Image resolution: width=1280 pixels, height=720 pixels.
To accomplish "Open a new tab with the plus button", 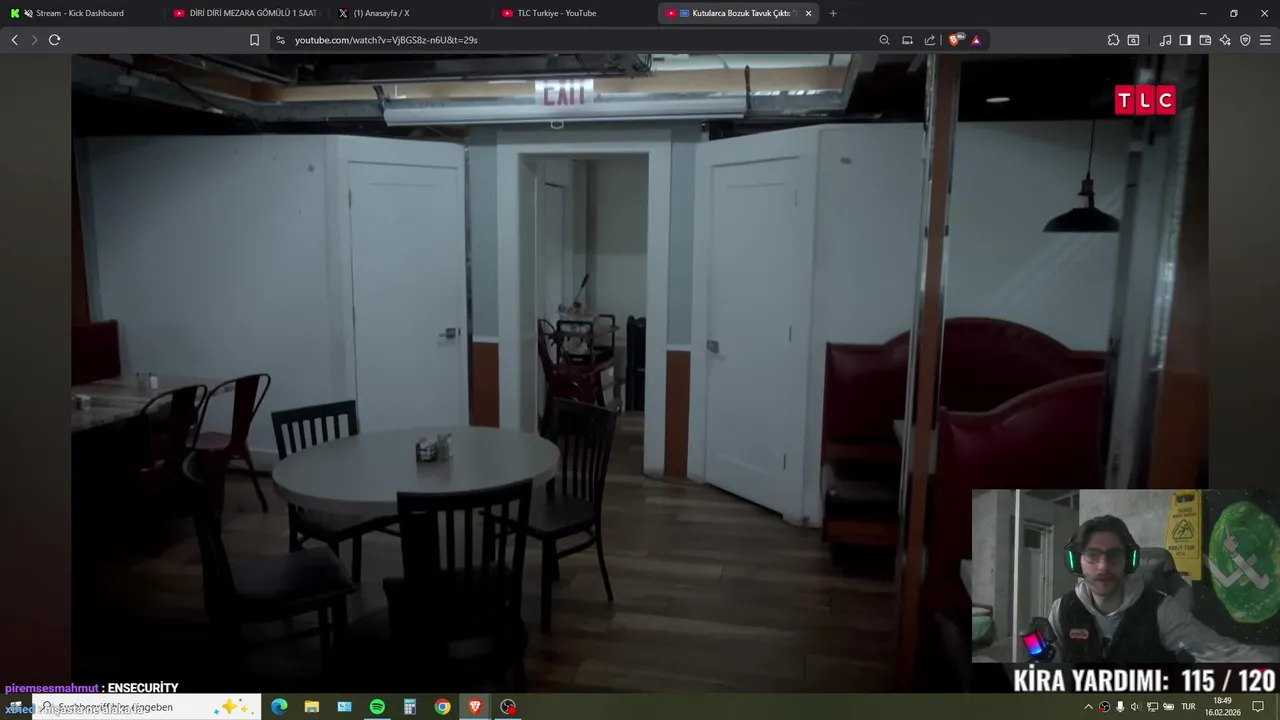I will [x=833, y=13].
